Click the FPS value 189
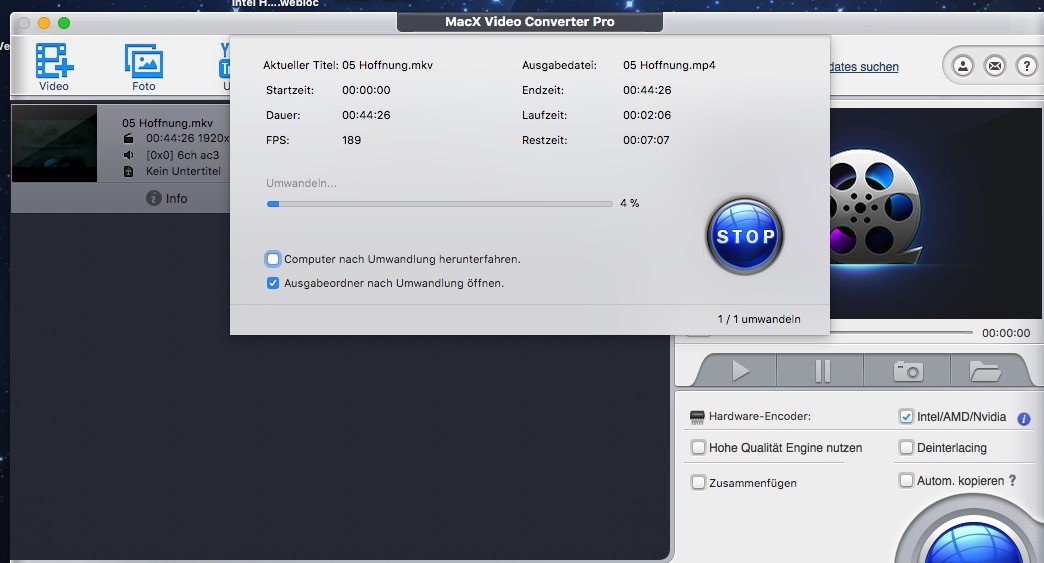Viewport: 1044px width, 563px height. pos(352,140)
